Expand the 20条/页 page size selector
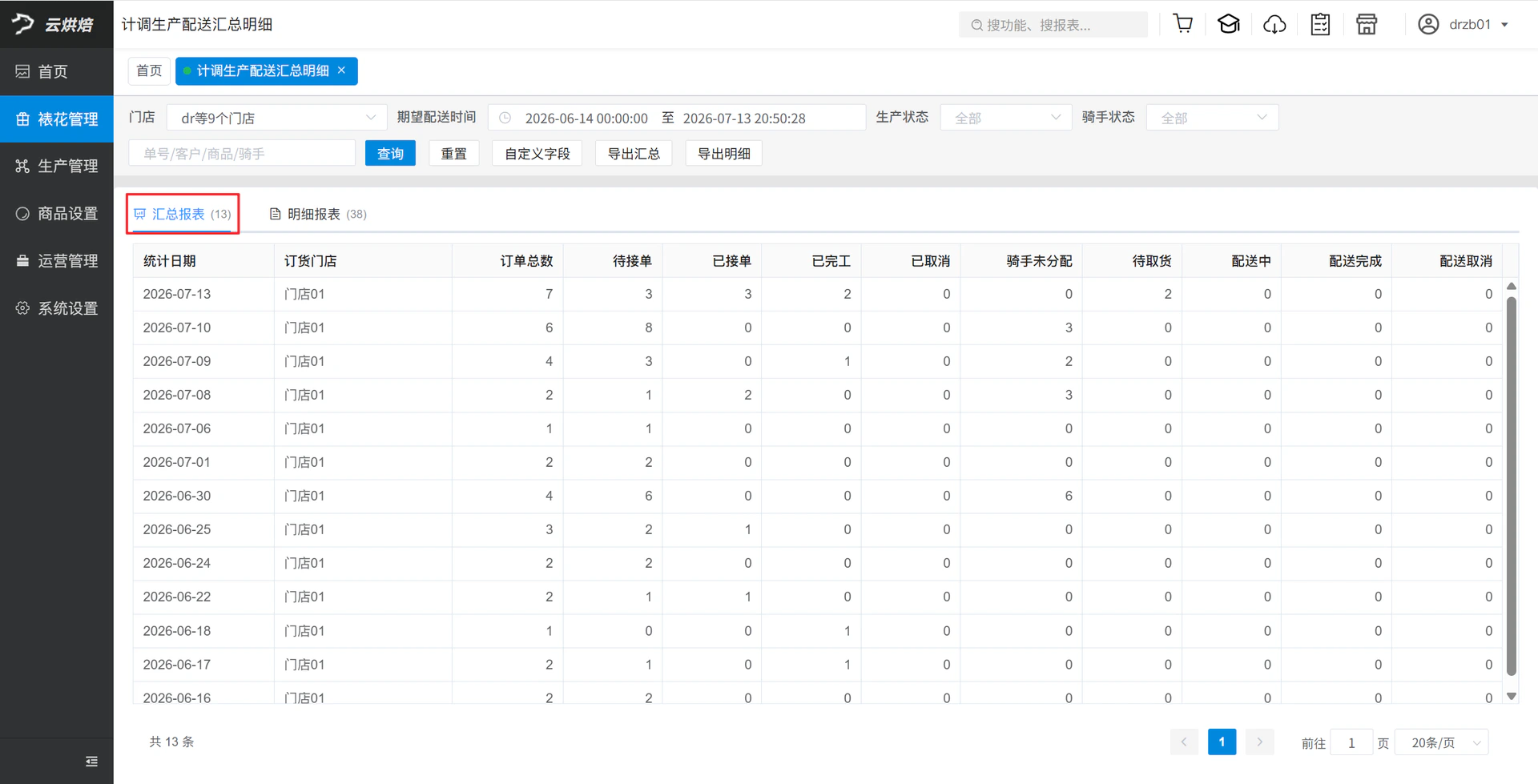 (1441, 742)
